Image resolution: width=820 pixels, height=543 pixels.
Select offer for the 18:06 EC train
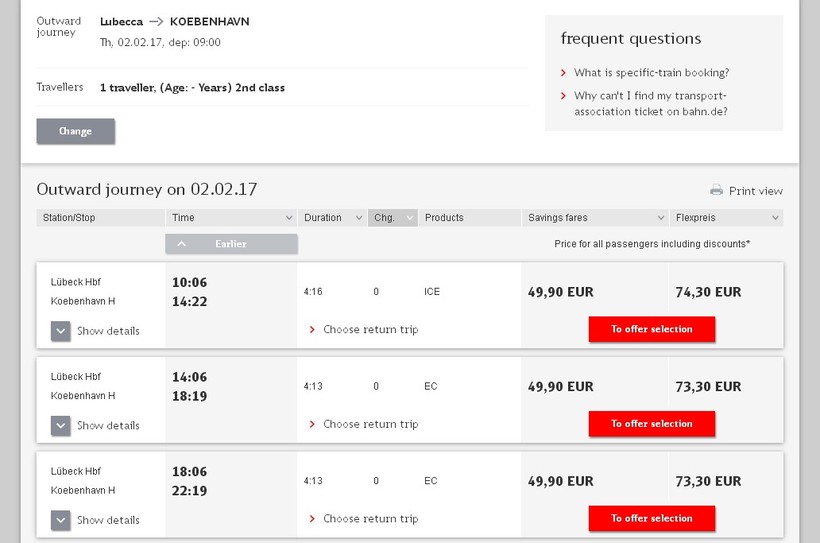[x=651, y=518]
